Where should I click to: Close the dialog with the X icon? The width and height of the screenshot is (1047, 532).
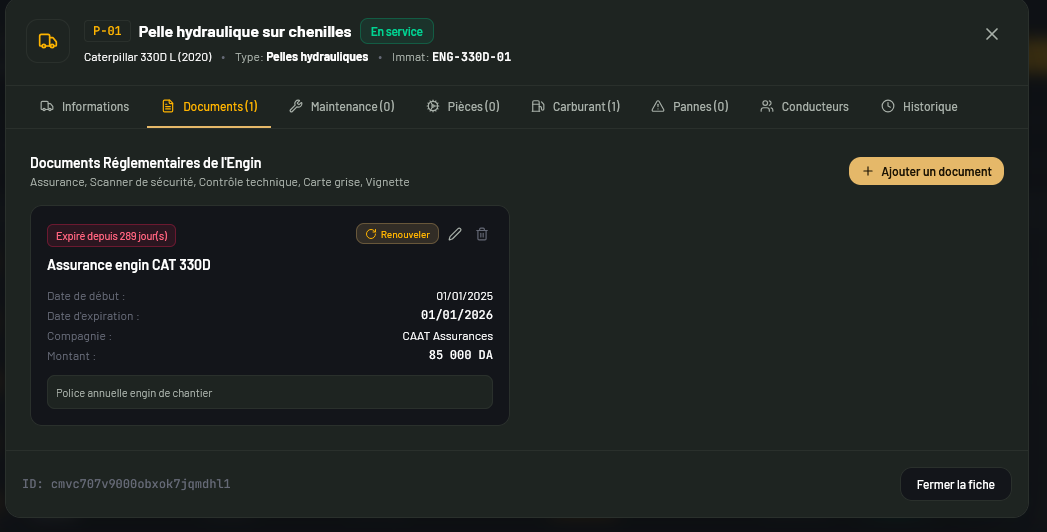tap(992, 34)
